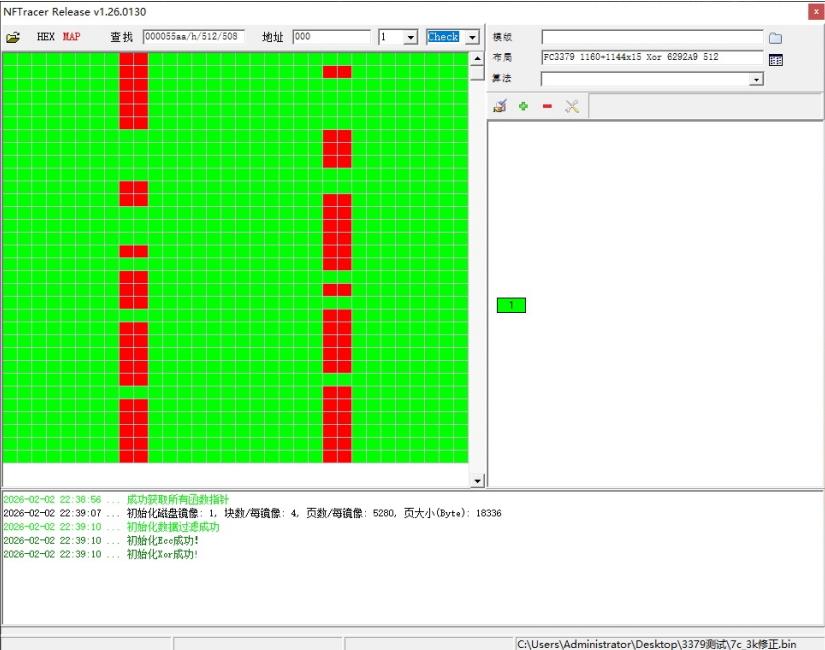This screenshot has width=825, height=650.
Task: Click the green cell in the map's top-left corner
Action: (10, 58)
